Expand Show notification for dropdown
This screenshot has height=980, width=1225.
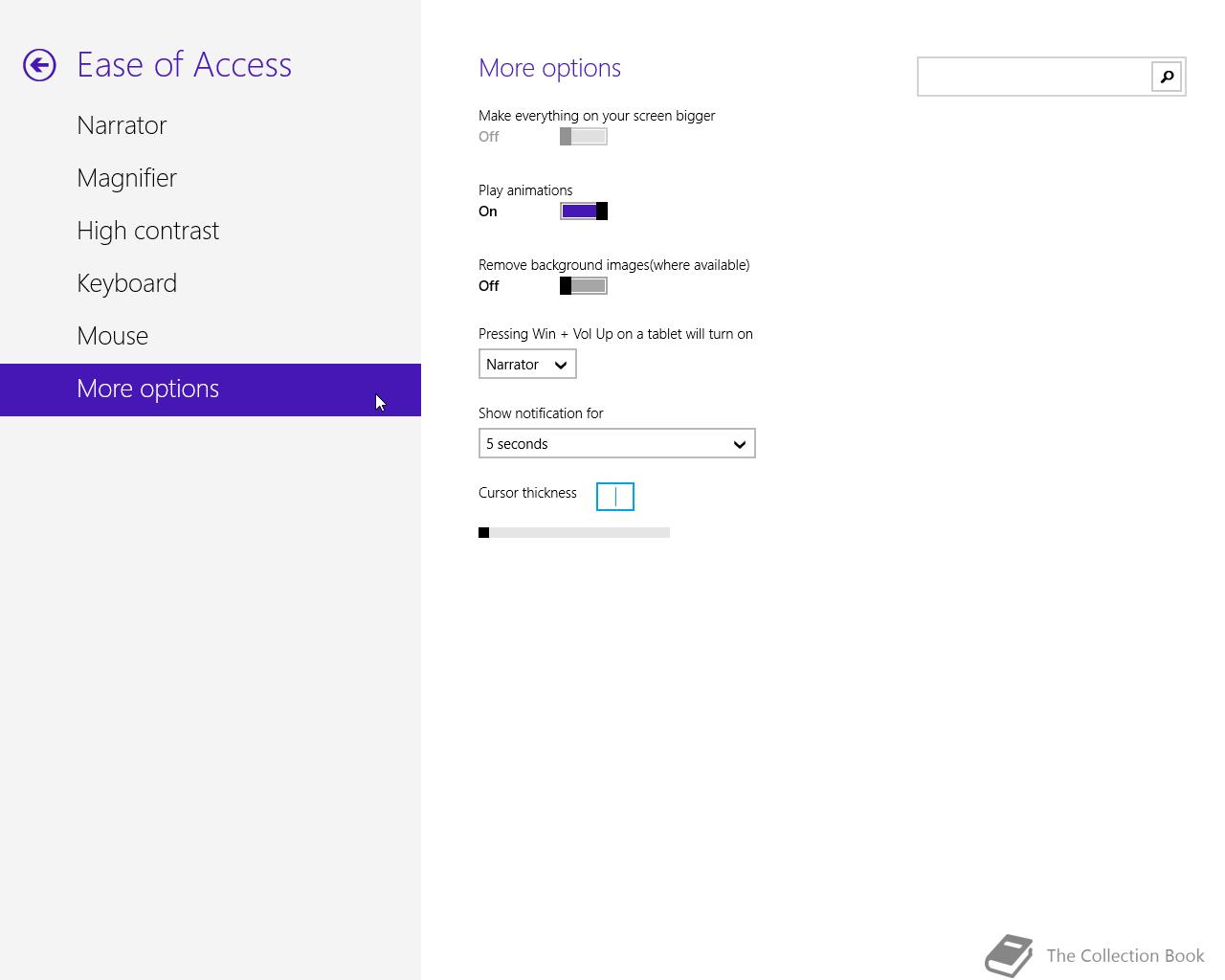pyautogui.click(x=616, y=444)
